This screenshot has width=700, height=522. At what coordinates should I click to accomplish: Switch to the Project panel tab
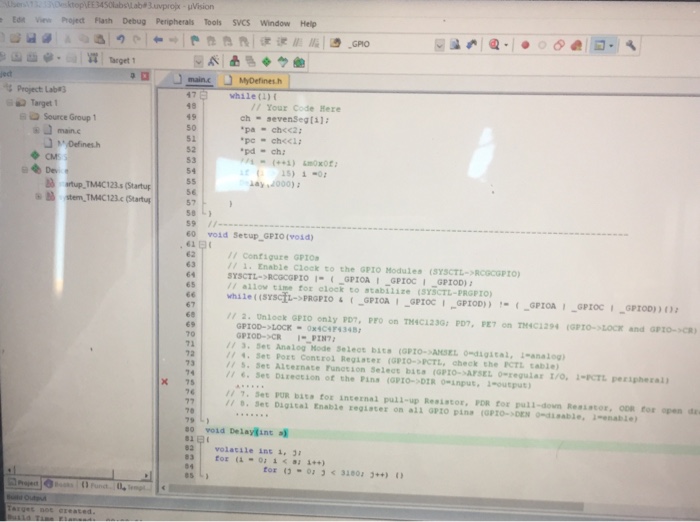coord(23,483)
